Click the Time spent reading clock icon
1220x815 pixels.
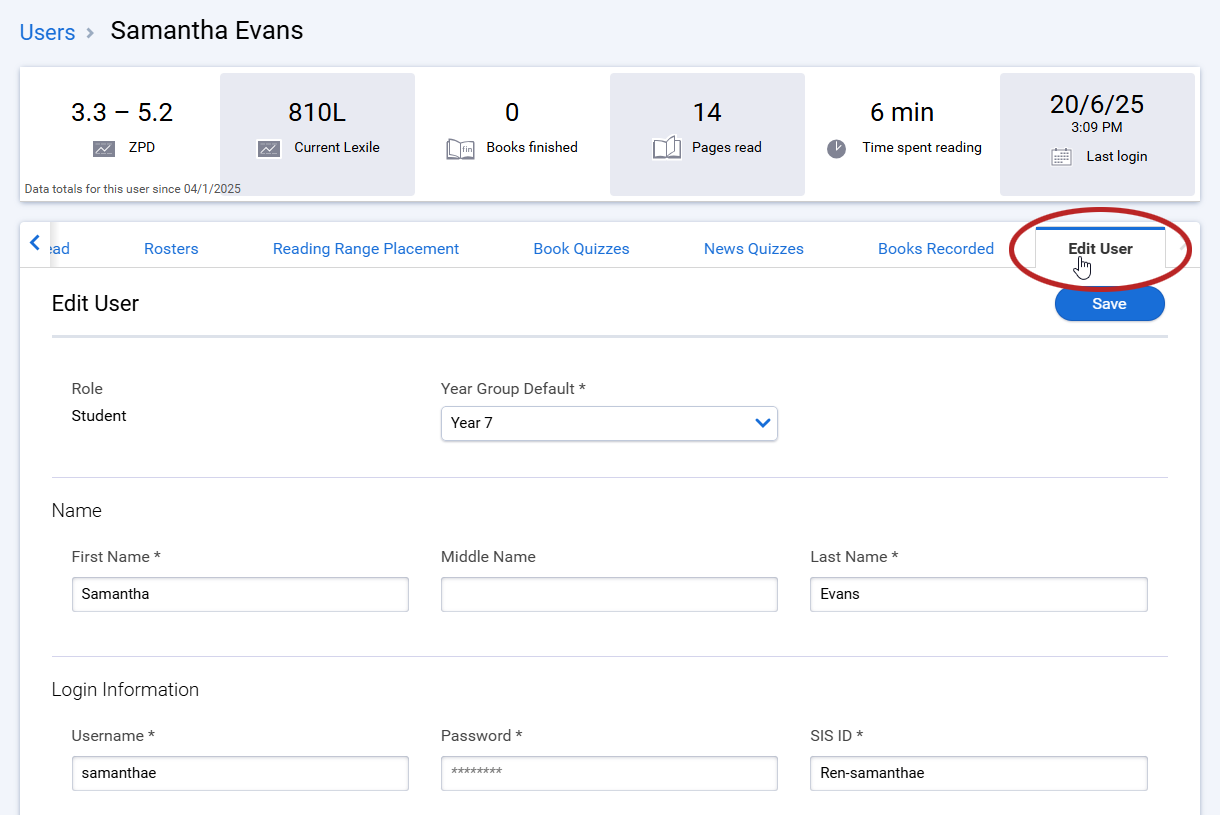(837, 148)
